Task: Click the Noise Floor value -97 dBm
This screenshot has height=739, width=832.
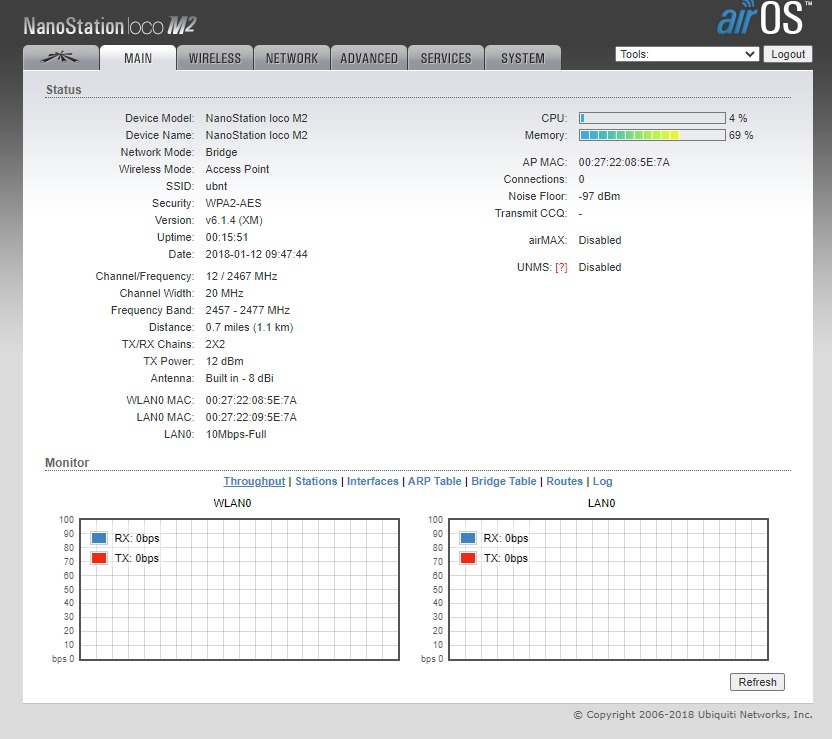Action: pyautogui.click(x=599, y=196)
